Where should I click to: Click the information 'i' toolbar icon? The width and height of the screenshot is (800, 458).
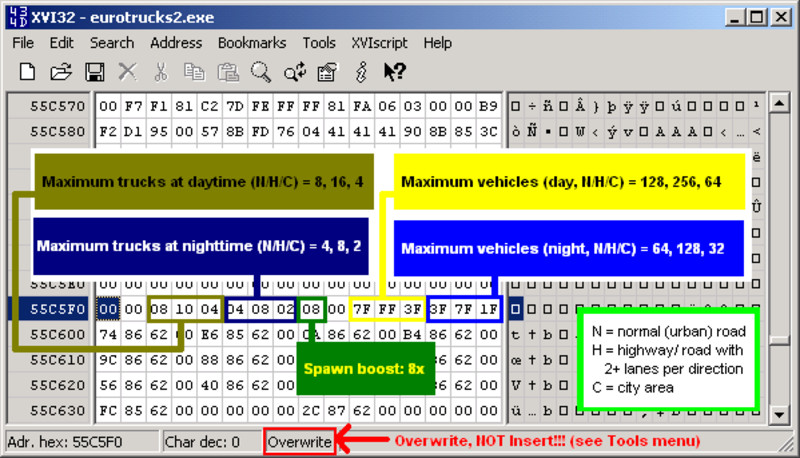coord(361,72)
